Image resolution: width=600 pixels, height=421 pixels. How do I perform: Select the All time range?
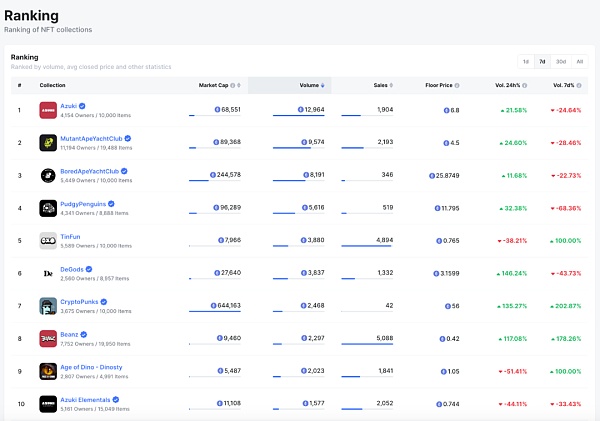579,61
